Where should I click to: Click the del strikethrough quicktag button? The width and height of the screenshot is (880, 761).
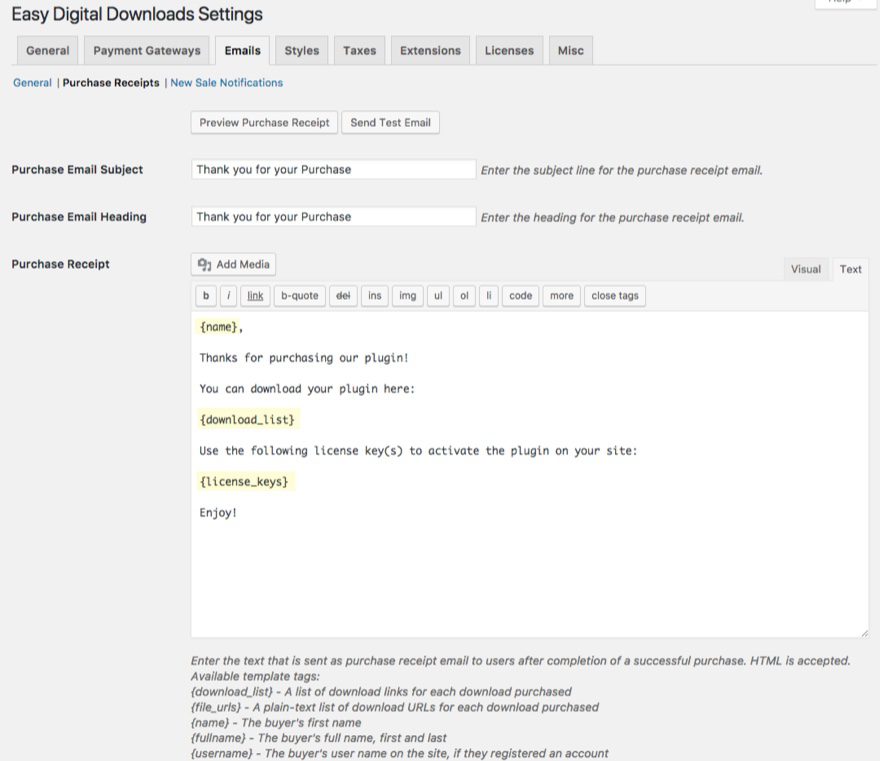pos(343,296)
